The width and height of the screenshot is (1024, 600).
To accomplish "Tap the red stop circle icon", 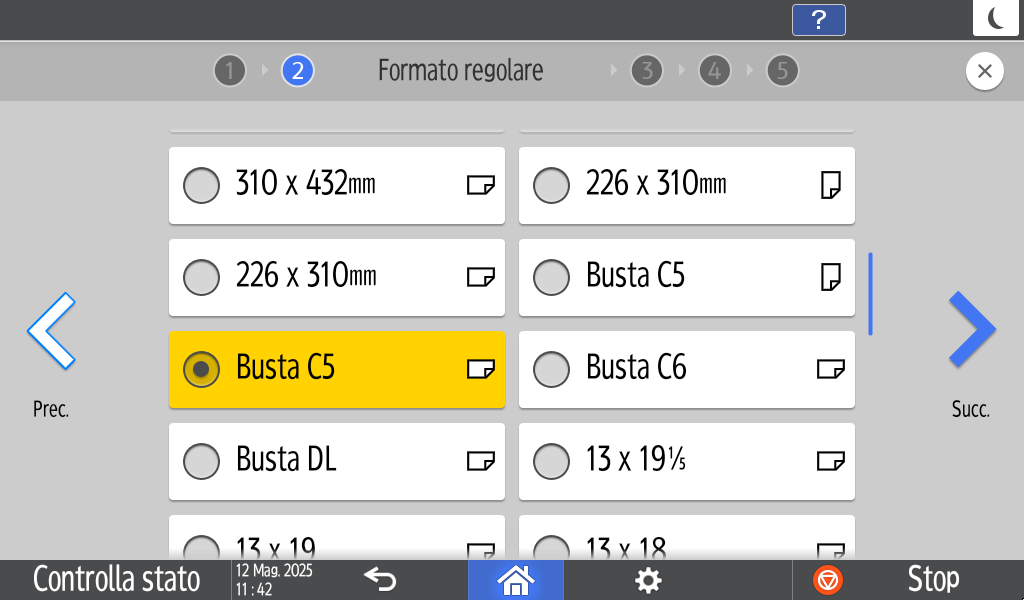I will pyautogui.click(x=827, y=580).
